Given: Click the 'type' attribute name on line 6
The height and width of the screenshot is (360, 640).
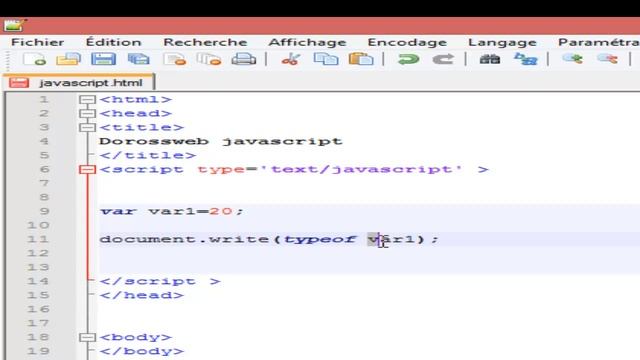Looking at the screenshot, I should [221, 170].
